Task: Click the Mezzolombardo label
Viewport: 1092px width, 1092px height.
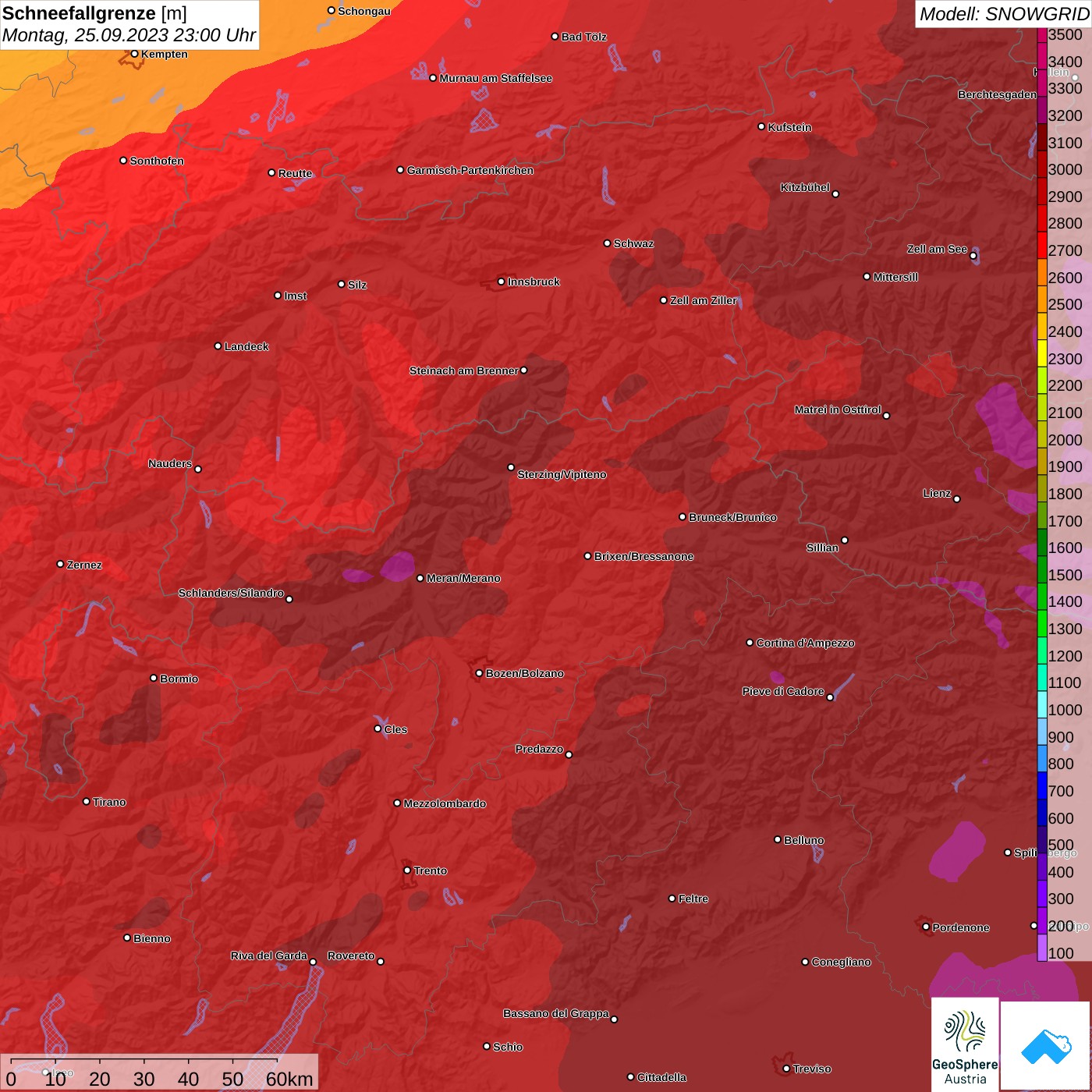Action: tap(445, 803)
